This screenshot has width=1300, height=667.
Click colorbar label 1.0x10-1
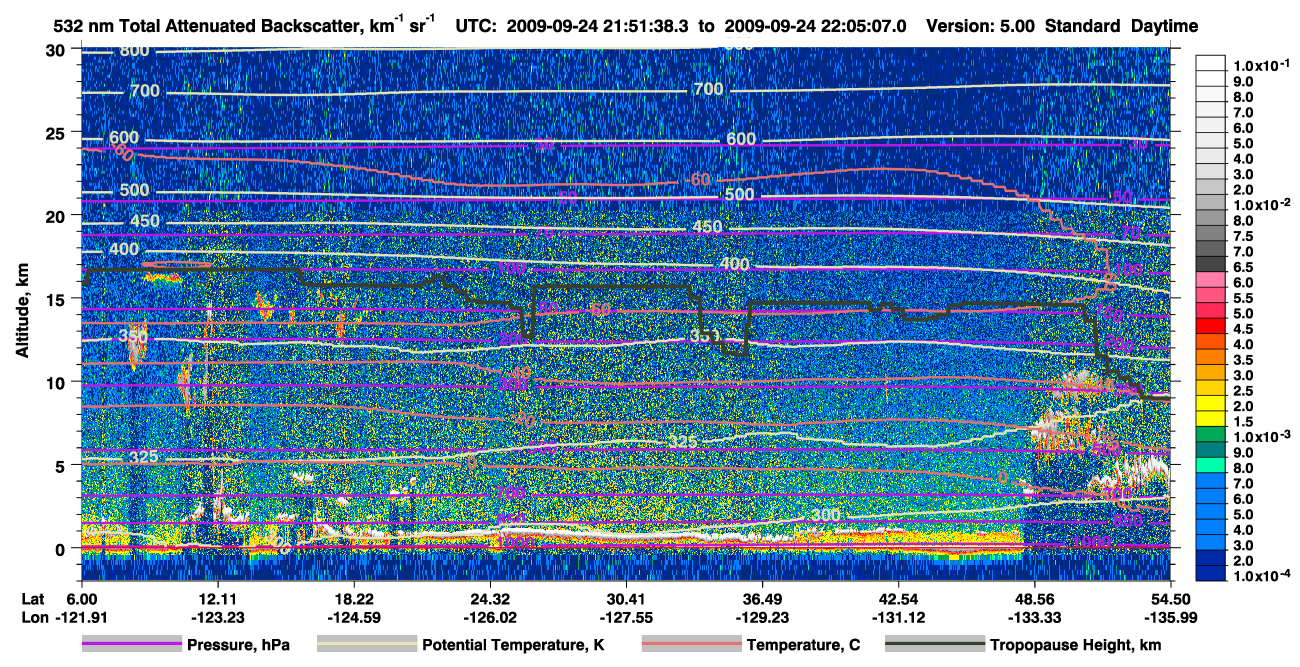tap(1264, 66)
